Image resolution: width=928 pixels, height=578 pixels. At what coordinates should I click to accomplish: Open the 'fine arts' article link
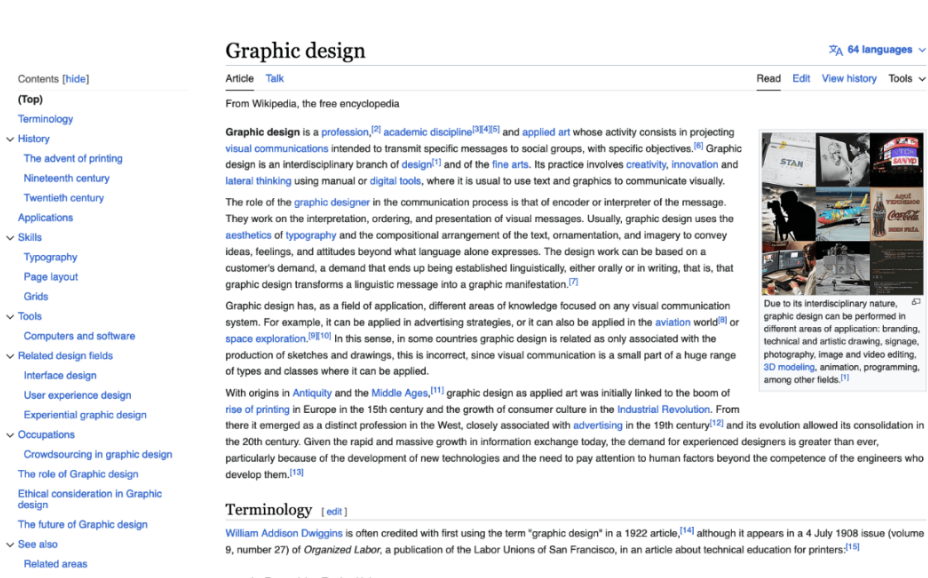click(510, 164)
